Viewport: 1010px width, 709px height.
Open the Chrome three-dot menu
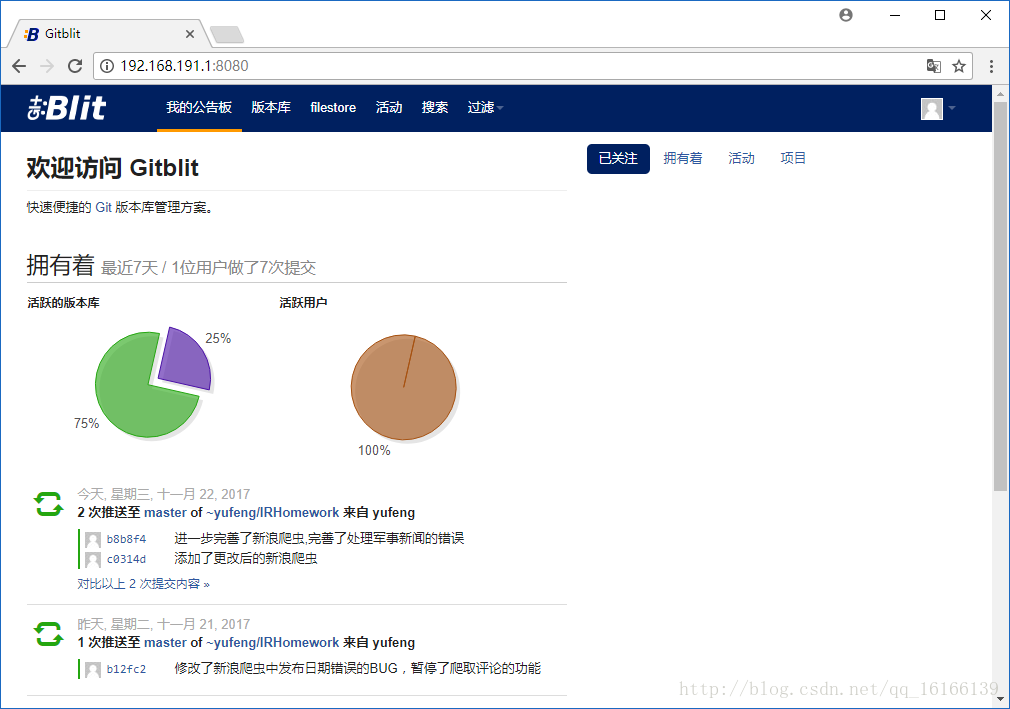tap(991, 66)
